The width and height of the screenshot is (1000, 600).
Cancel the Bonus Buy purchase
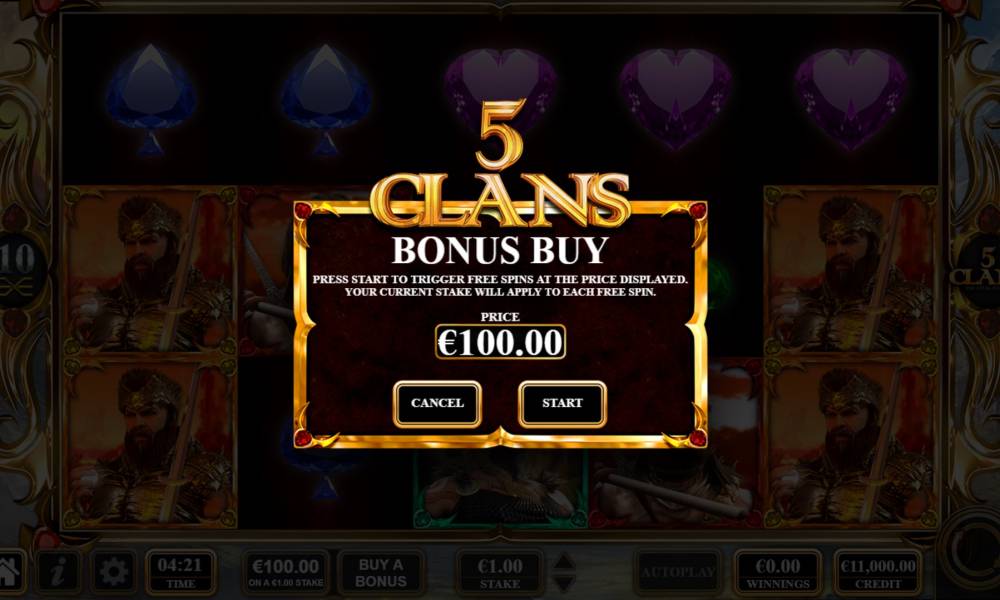437,404
